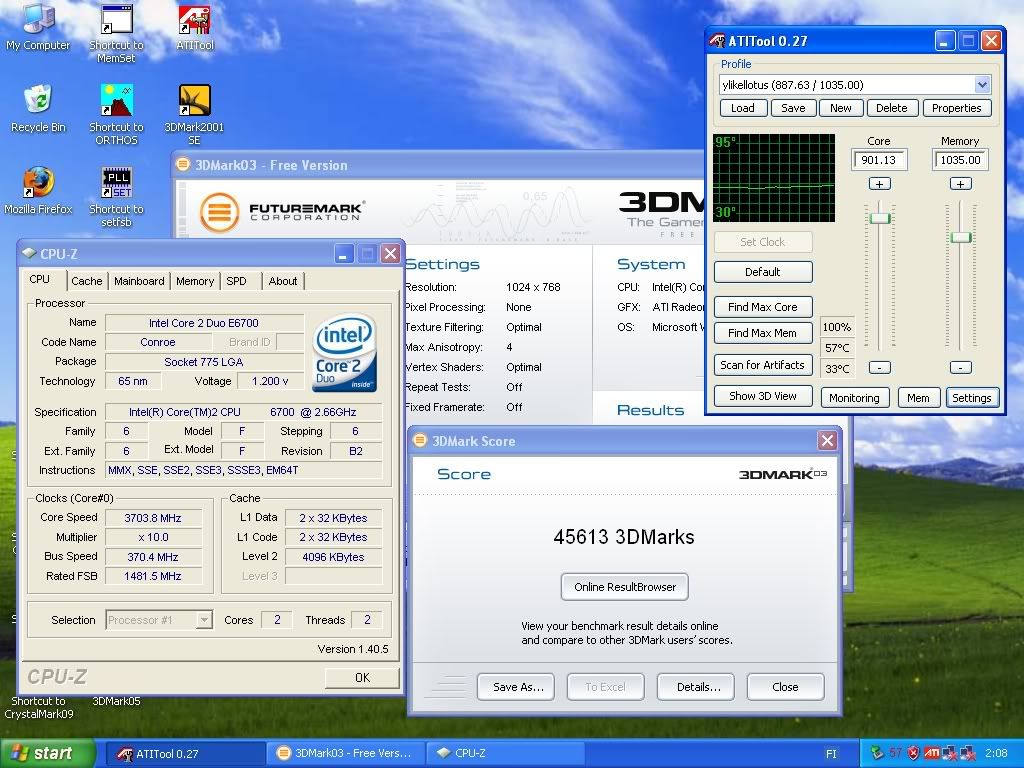Open the Start menu
1024x768 pixels.
click(x=48, y=753)
